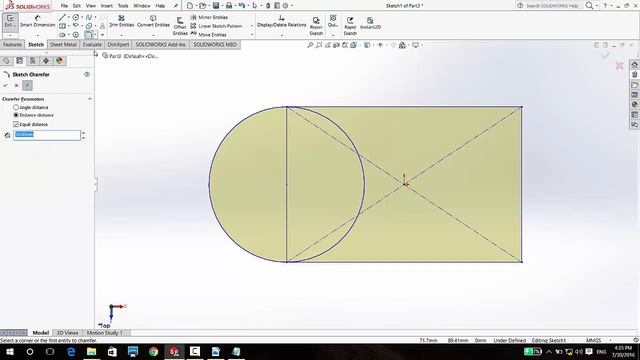Open the Search SOLIDWORKS Help dropdown
This screenshot has width=640, height=360.
[x=597, y=6]
